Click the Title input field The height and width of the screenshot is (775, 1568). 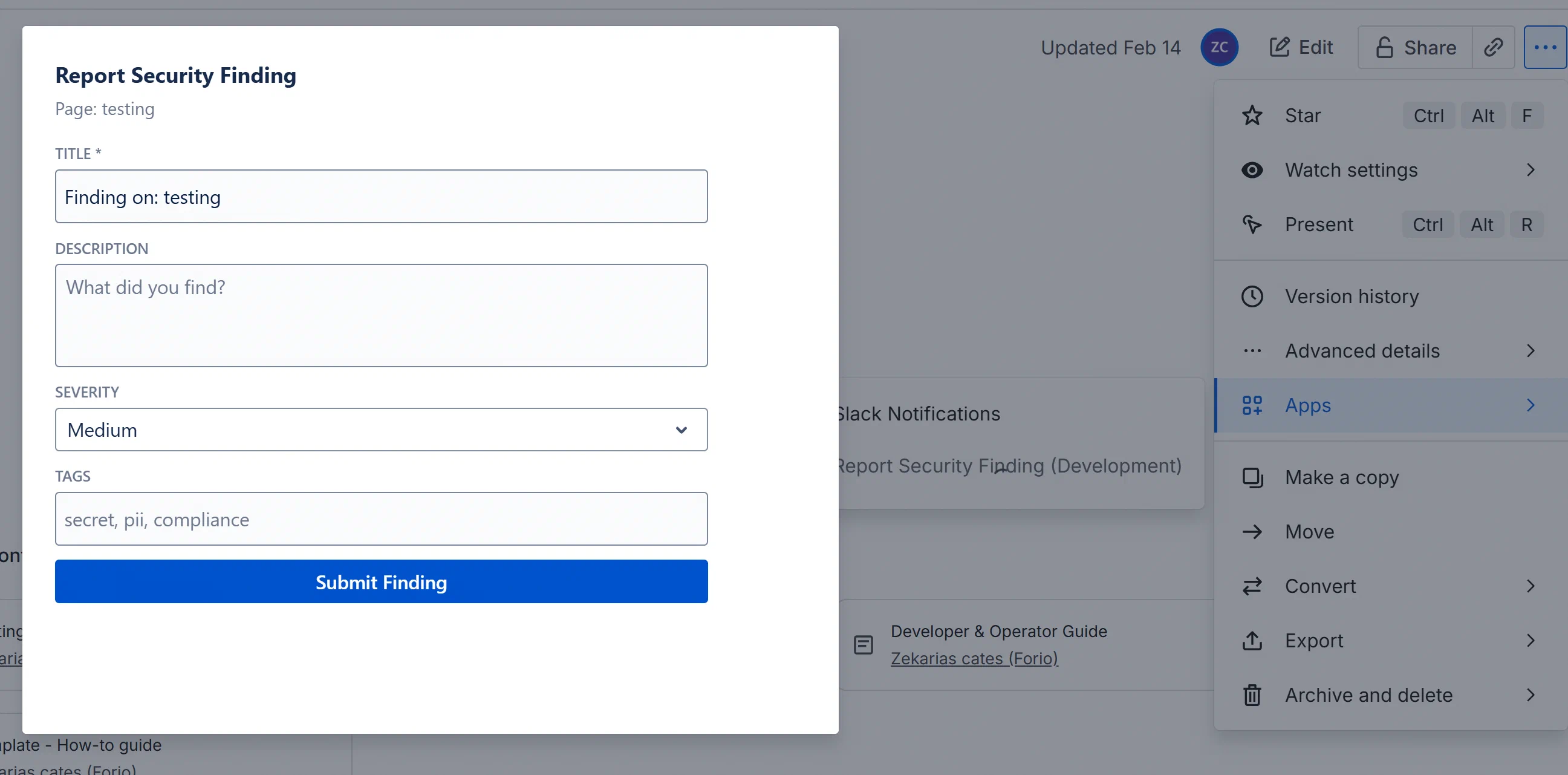pos(381,197)
